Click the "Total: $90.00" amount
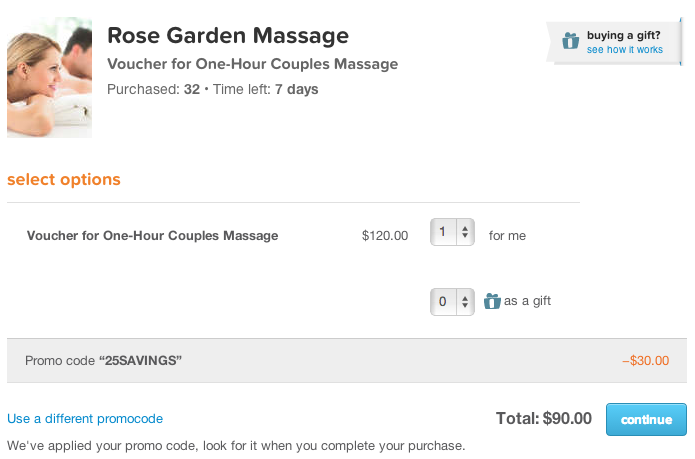Image resolution: width=695 pixels, height=459 pixels. tap(544, 418)
